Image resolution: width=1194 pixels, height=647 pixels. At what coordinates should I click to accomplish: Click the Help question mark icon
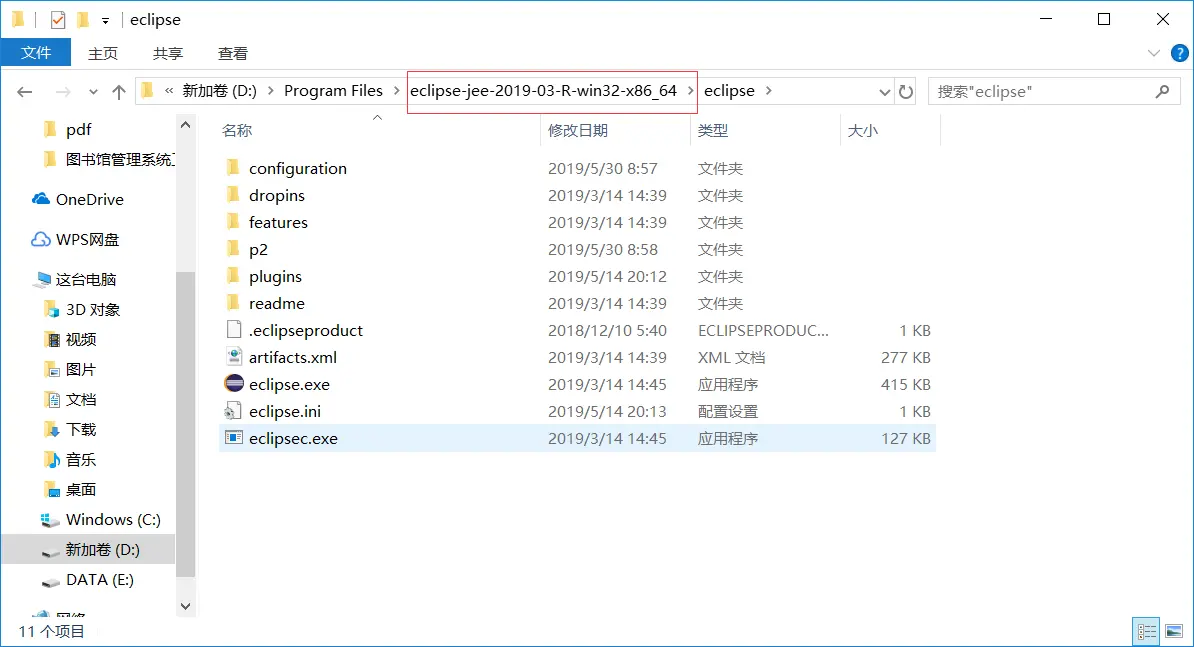tap(1180, 53)
